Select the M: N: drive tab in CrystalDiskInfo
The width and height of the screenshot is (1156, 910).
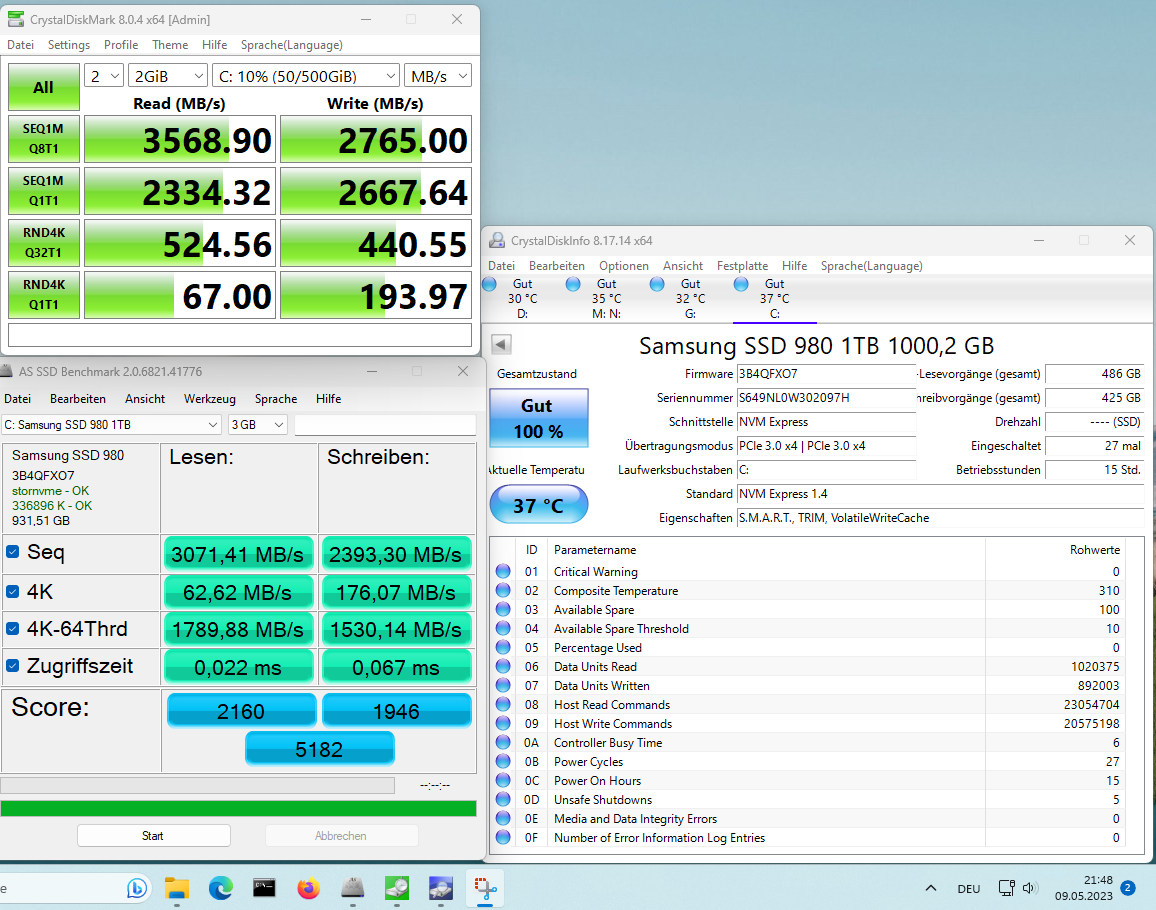pos(606,299)
